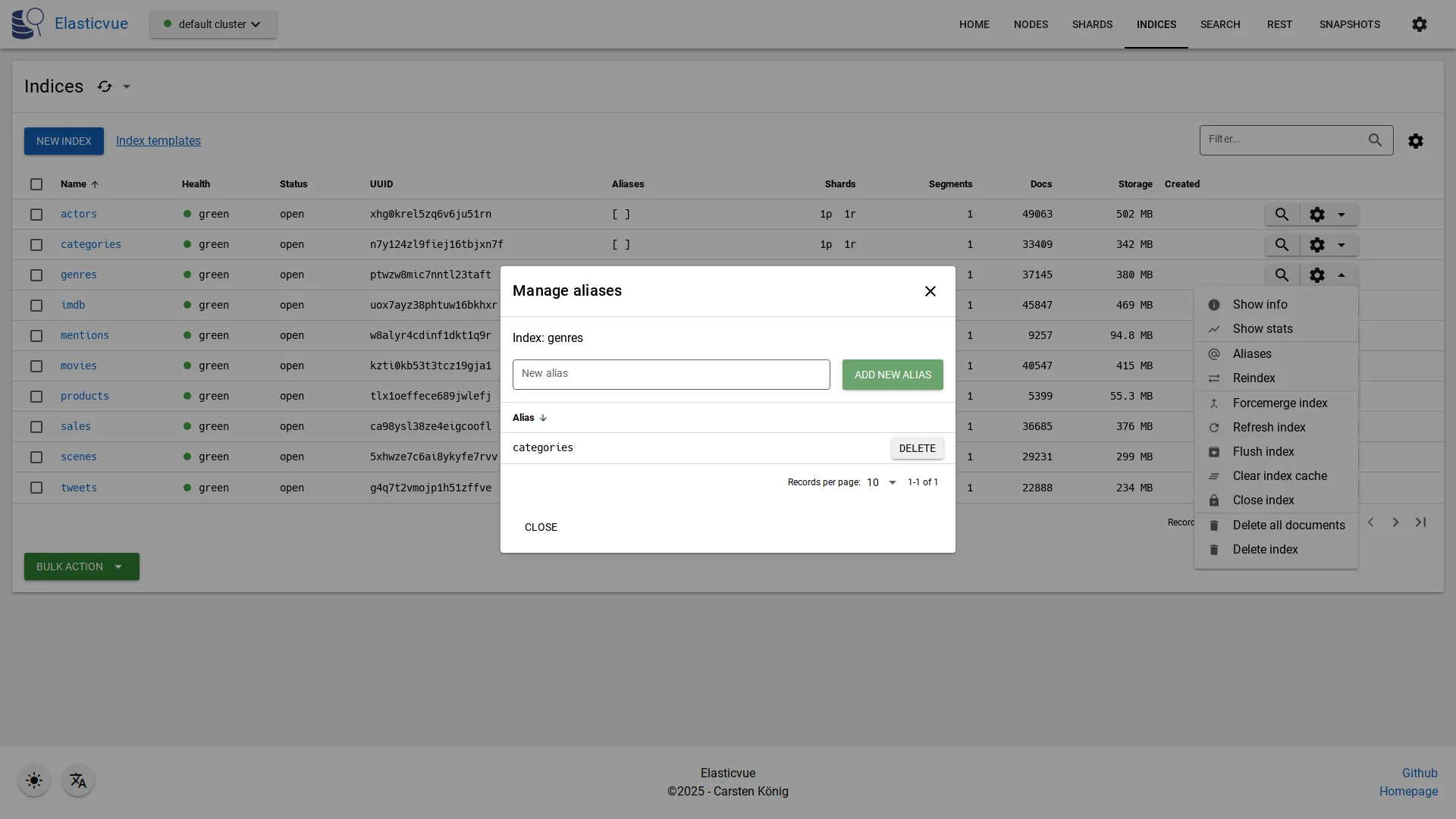This screenshot has width=1456, height=819.
Task: Click the Elasticvue logo icon
Action: pos(27,24)
